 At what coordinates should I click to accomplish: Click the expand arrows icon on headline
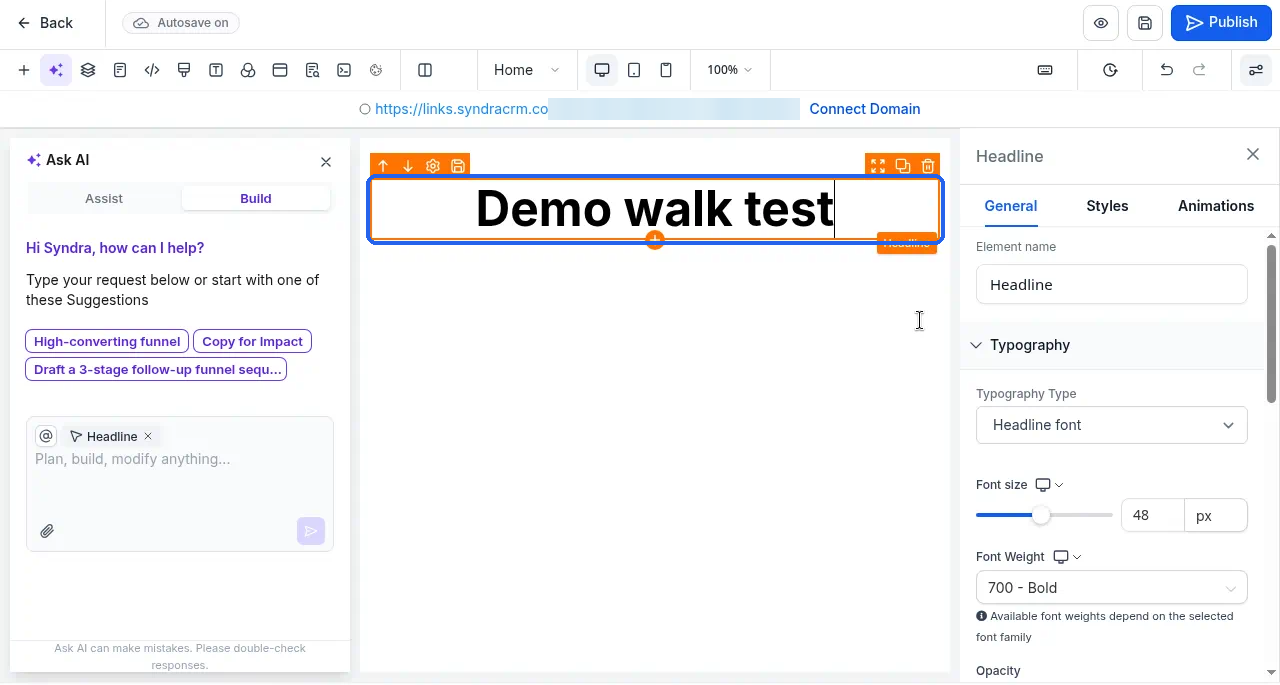(x=878, y=166)
